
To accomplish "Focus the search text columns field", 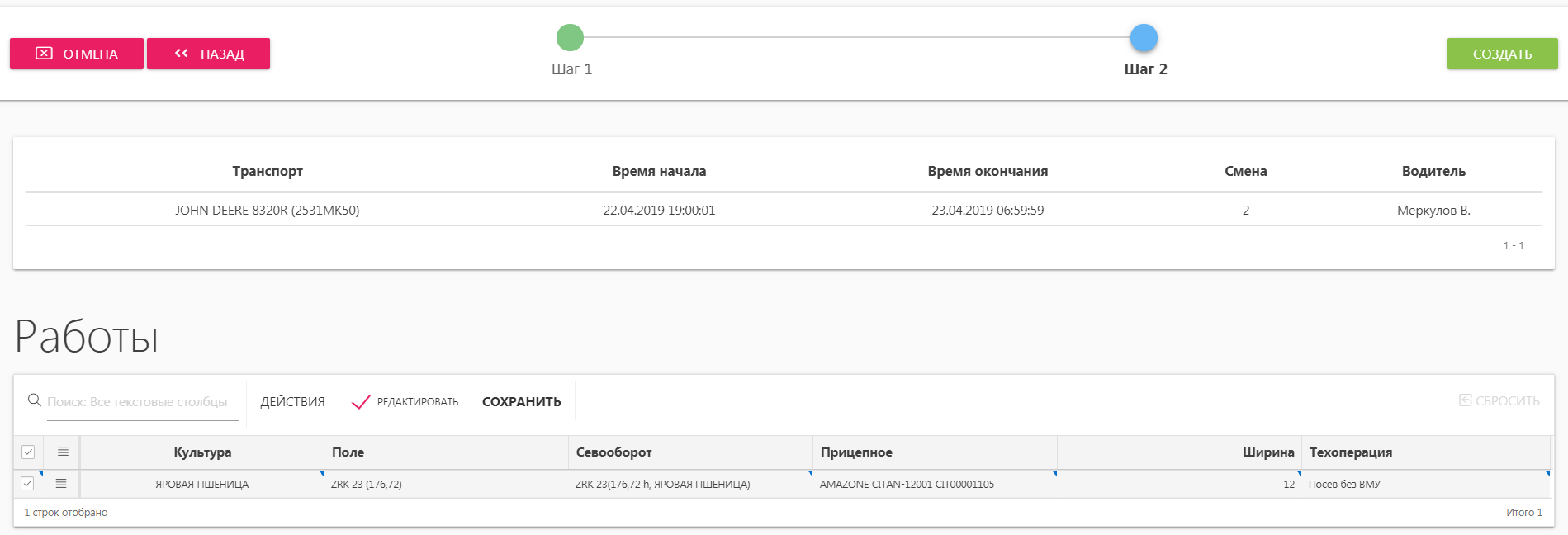I will point(143,402).
